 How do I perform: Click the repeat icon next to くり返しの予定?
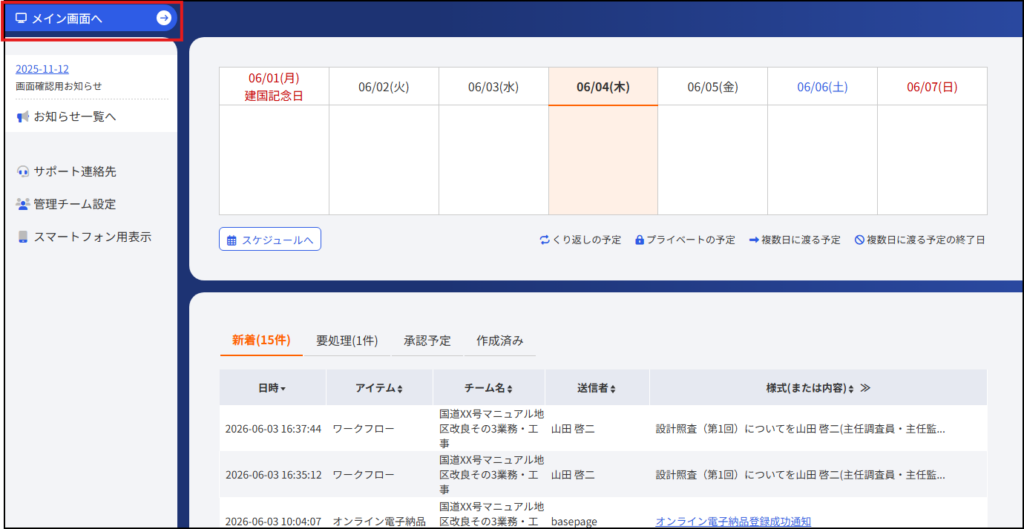[545, 240]
